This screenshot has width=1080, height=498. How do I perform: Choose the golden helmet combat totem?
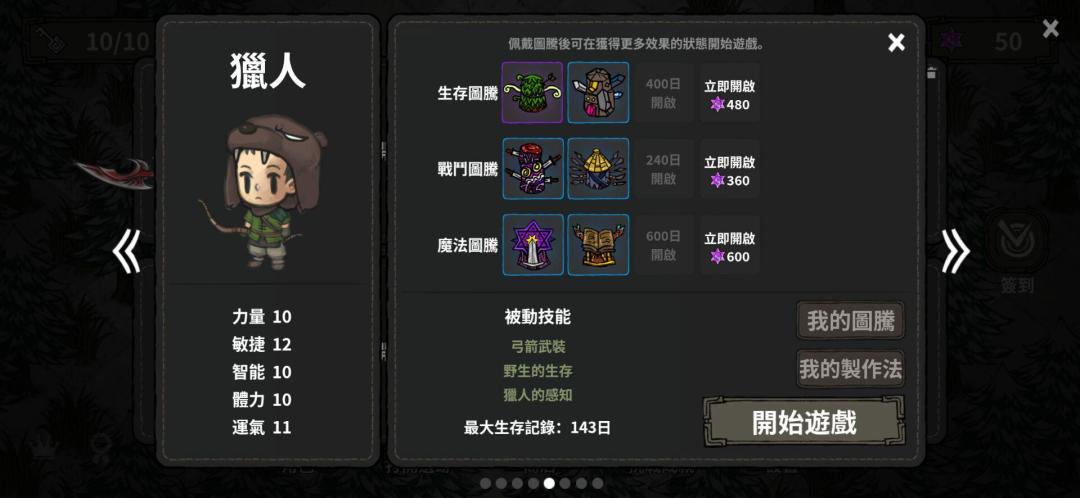(x=598, y=169)
